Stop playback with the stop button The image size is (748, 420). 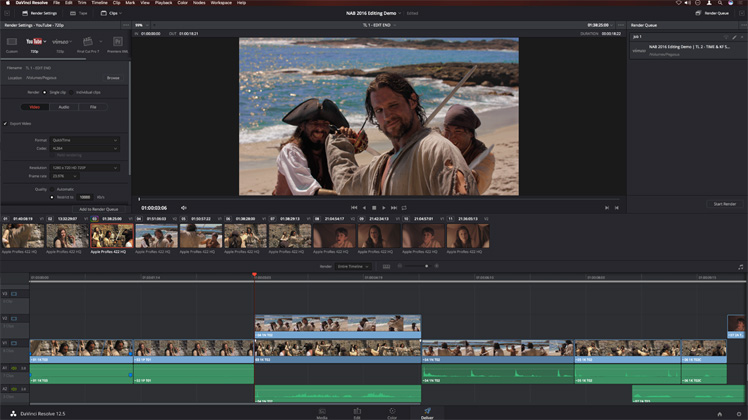pyautogui.click(x=374, y=208)
